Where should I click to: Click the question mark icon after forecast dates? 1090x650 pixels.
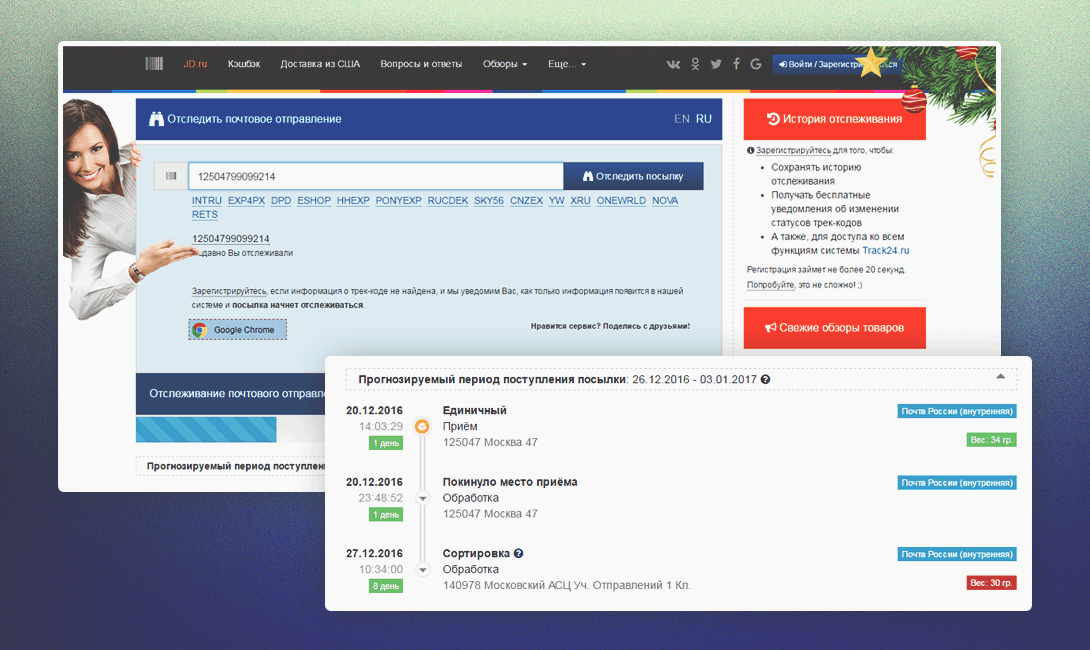pos(765,380)
